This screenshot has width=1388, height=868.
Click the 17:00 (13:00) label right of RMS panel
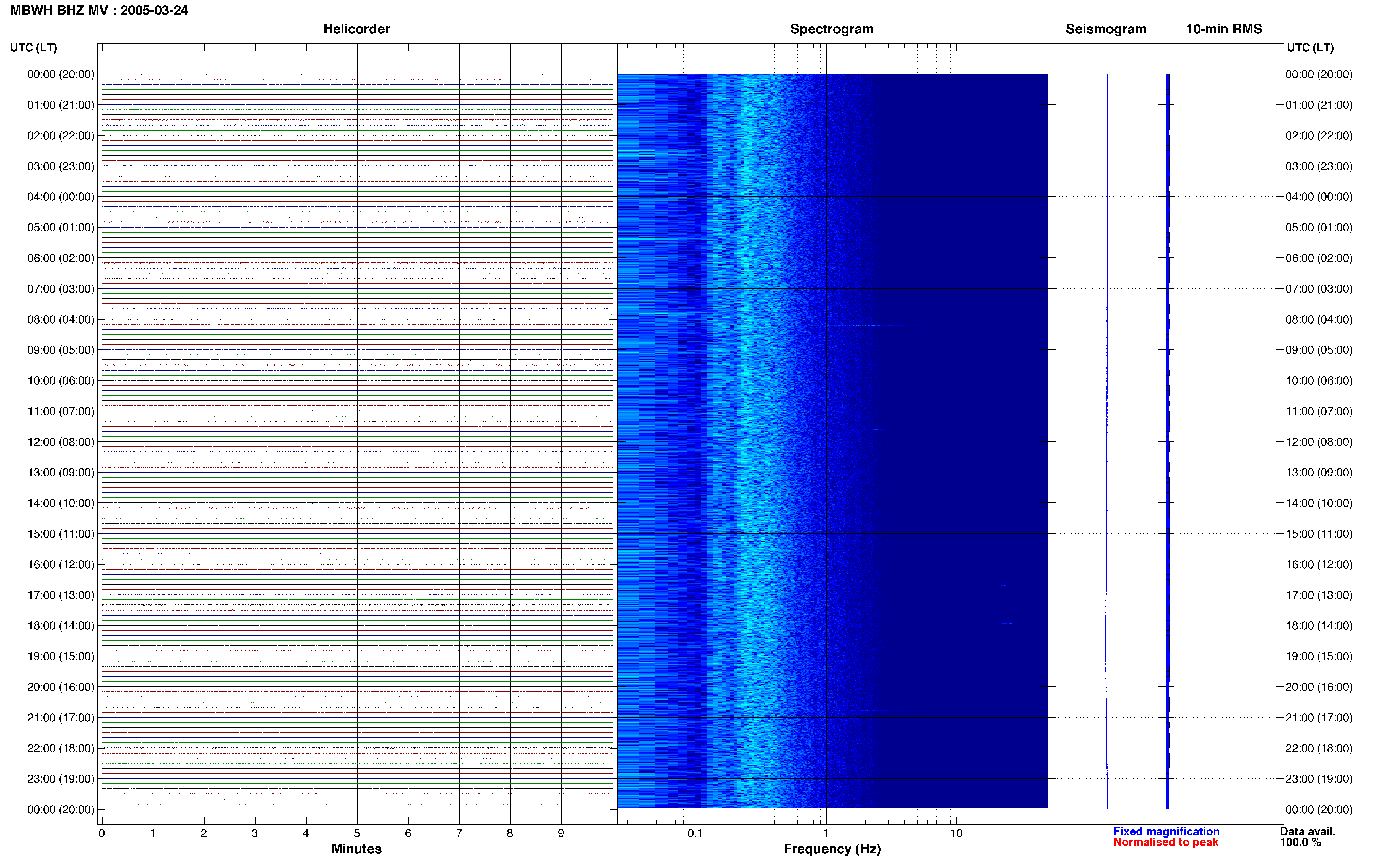pos(1319,595)
